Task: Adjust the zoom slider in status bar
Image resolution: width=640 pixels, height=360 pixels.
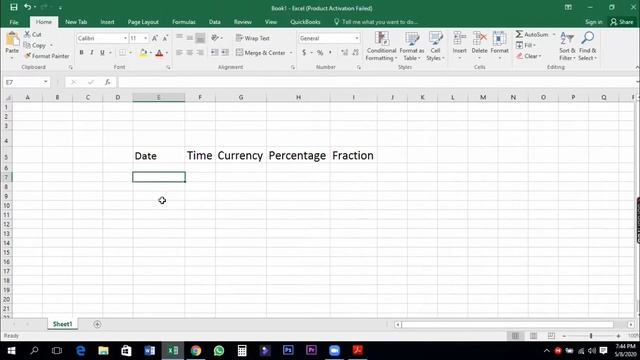Action: (x=591, y=336)
